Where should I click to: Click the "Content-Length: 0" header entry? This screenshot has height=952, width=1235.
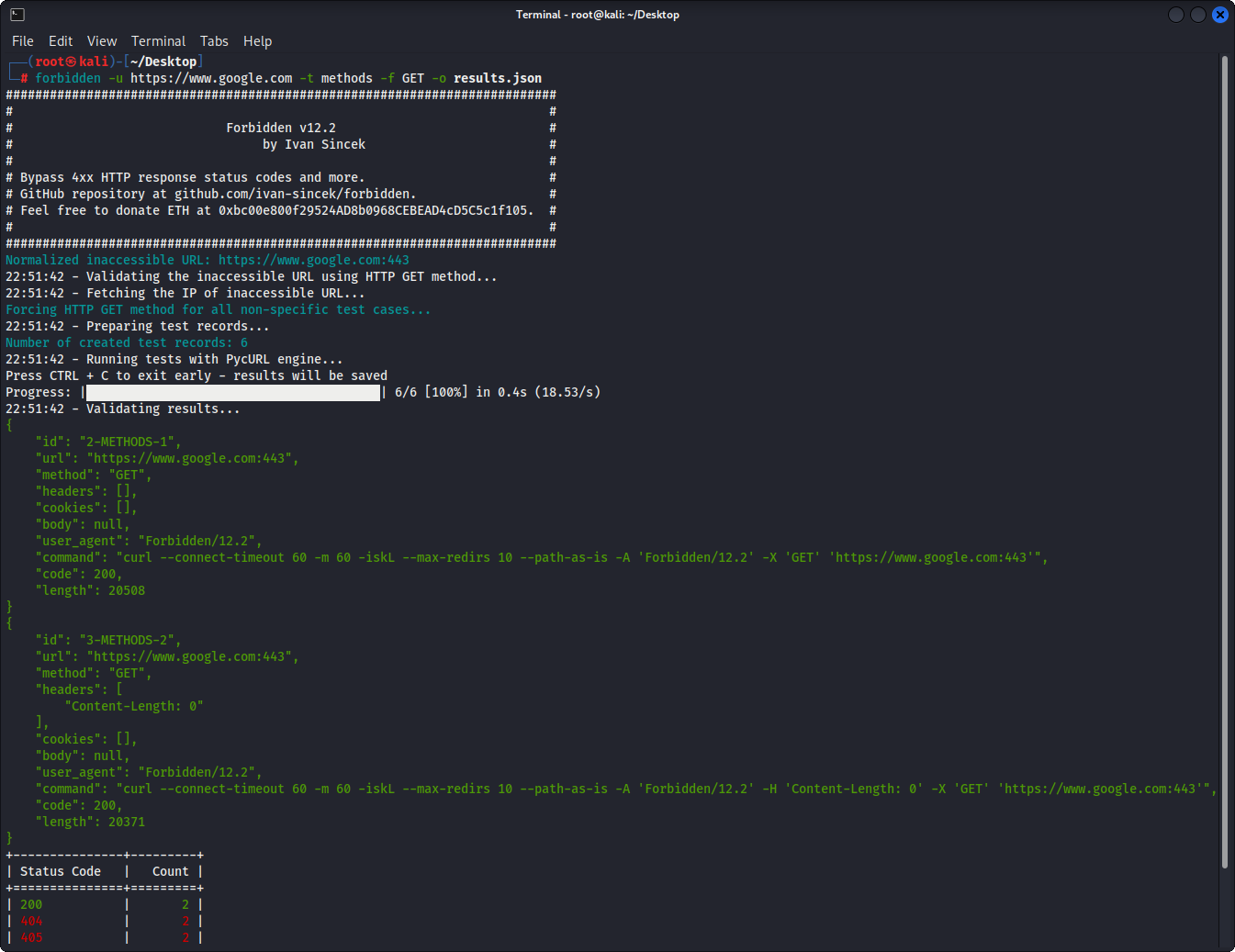pos(134,707)
